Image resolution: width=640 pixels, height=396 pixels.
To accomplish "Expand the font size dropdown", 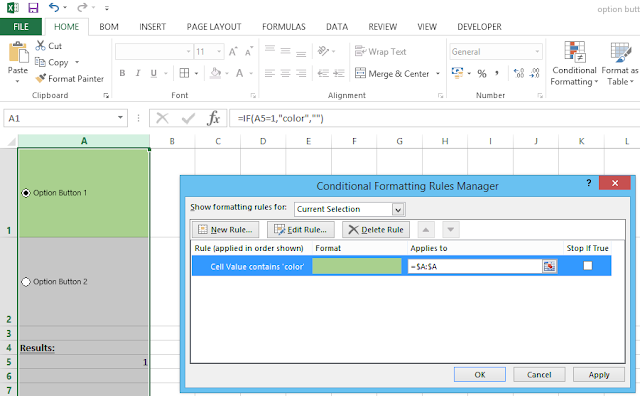I will (219, 51).
